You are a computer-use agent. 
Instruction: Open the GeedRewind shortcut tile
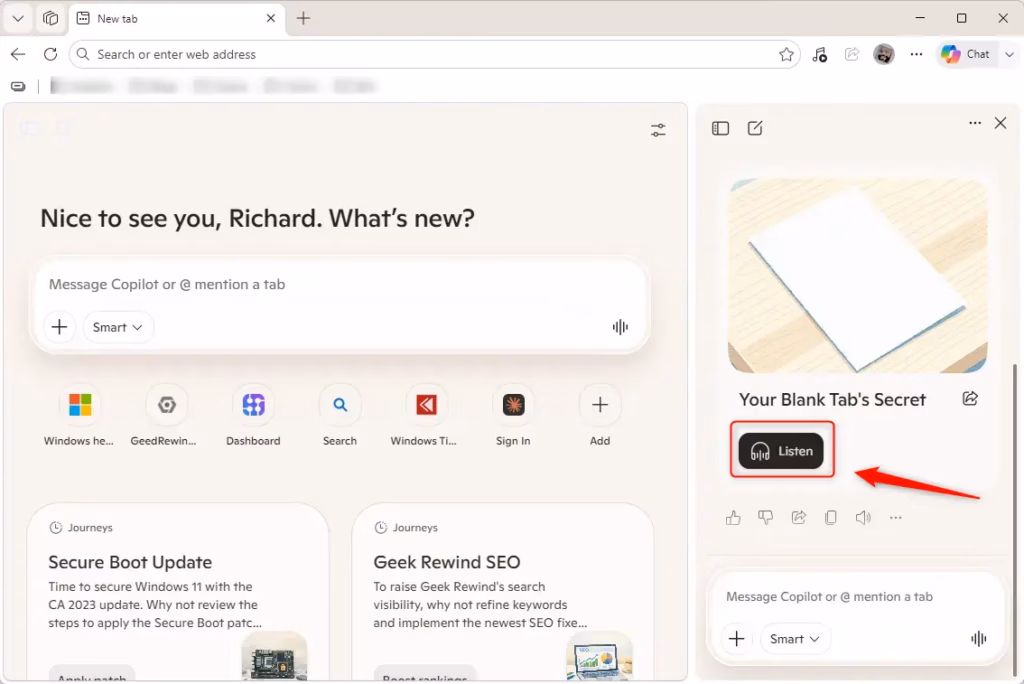tap(166, 416)
